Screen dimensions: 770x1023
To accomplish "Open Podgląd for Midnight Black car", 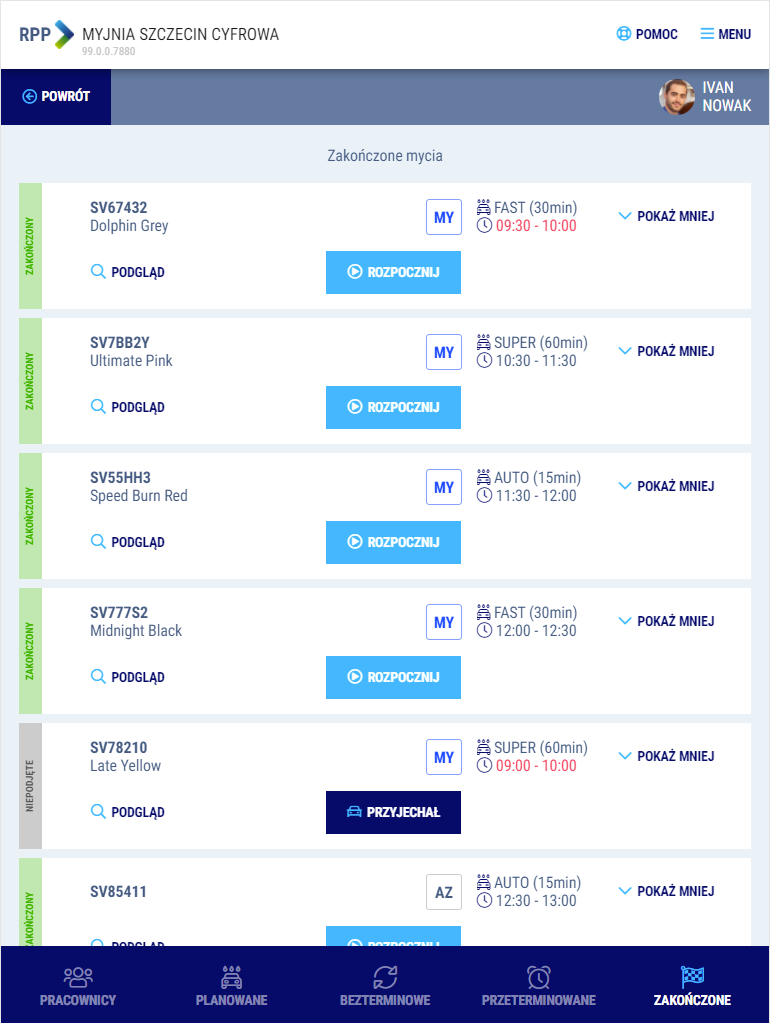I will [x=128, y=677].
